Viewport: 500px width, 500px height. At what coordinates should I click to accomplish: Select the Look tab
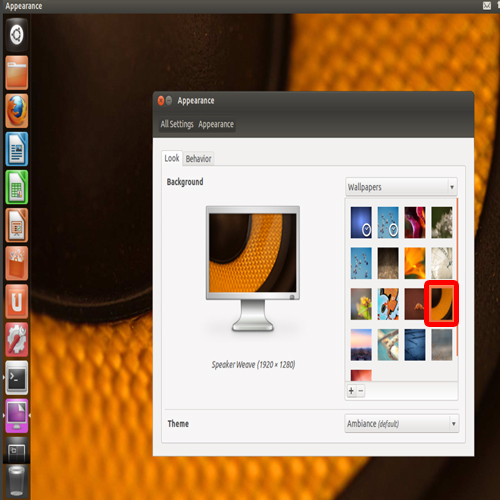click(172, 158)
